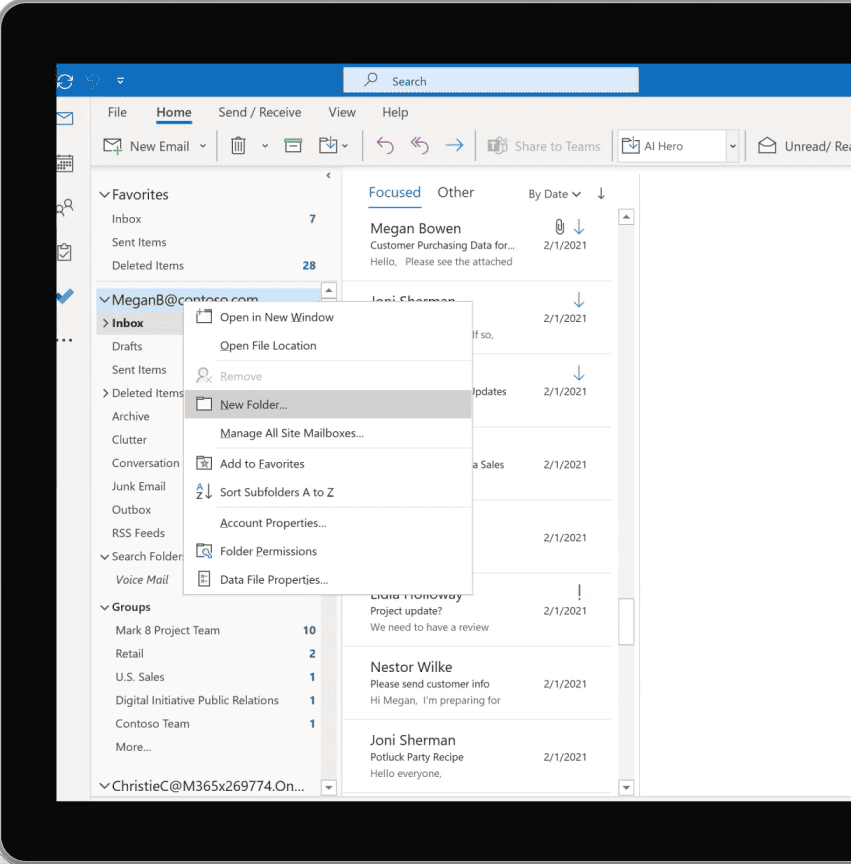This screenshot has width=851, height=864.
Task: Click message list scrollbar down arrow
Action: coord(626,787)
